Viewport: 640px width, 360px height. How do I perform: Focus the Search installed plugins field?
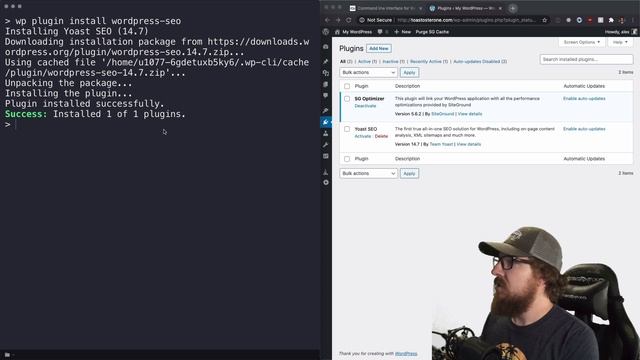587,60
